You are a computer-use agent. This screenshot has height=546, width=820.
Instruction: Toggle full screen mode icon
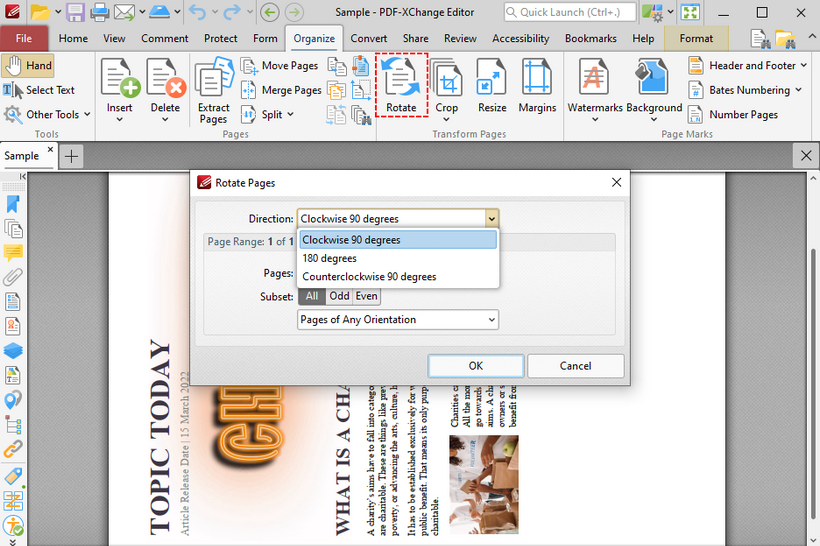coord(690,12)
